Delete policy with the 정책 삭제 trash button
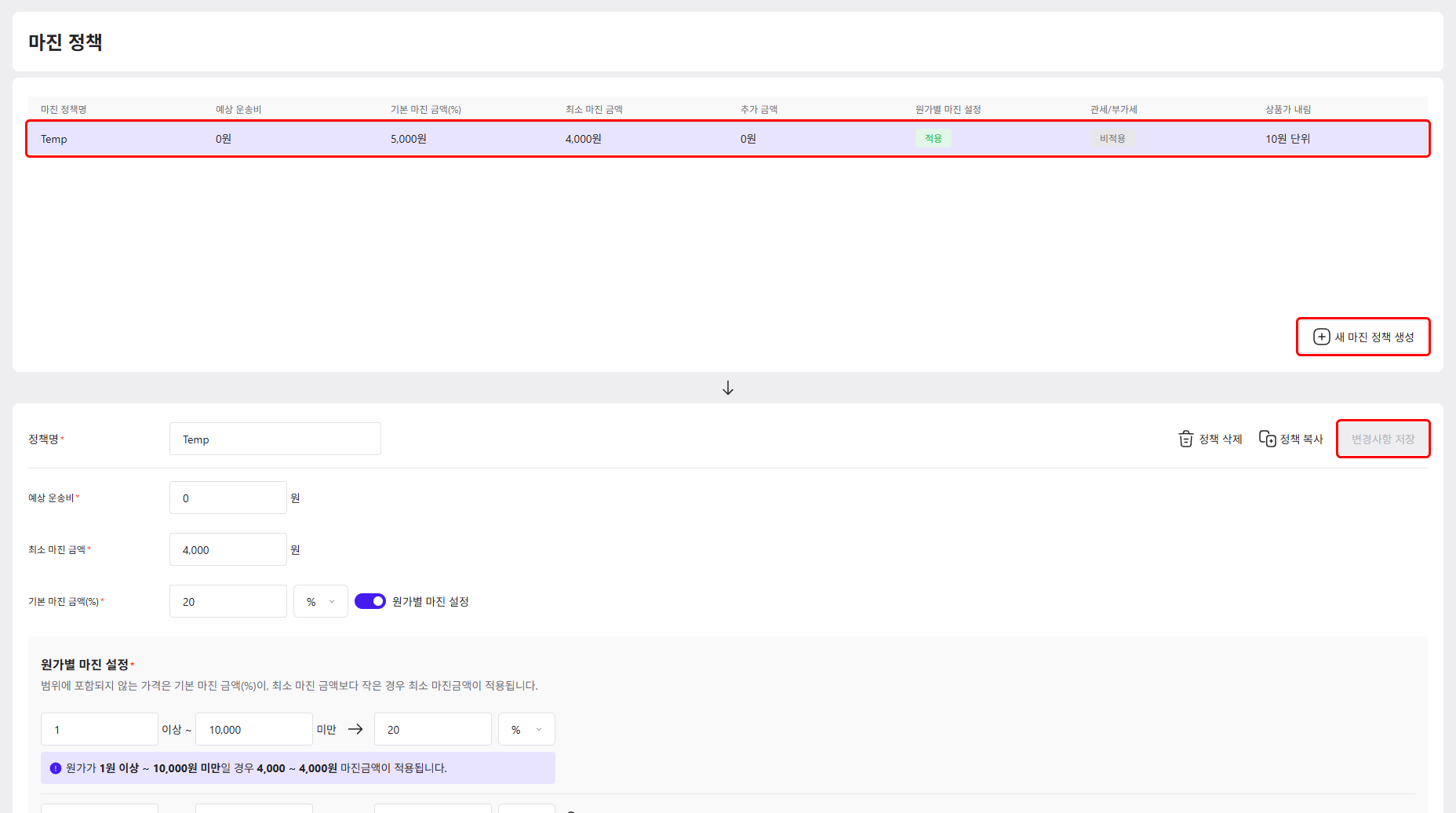This screenshot has width=1456, height=813. [x=1210, y=439]
